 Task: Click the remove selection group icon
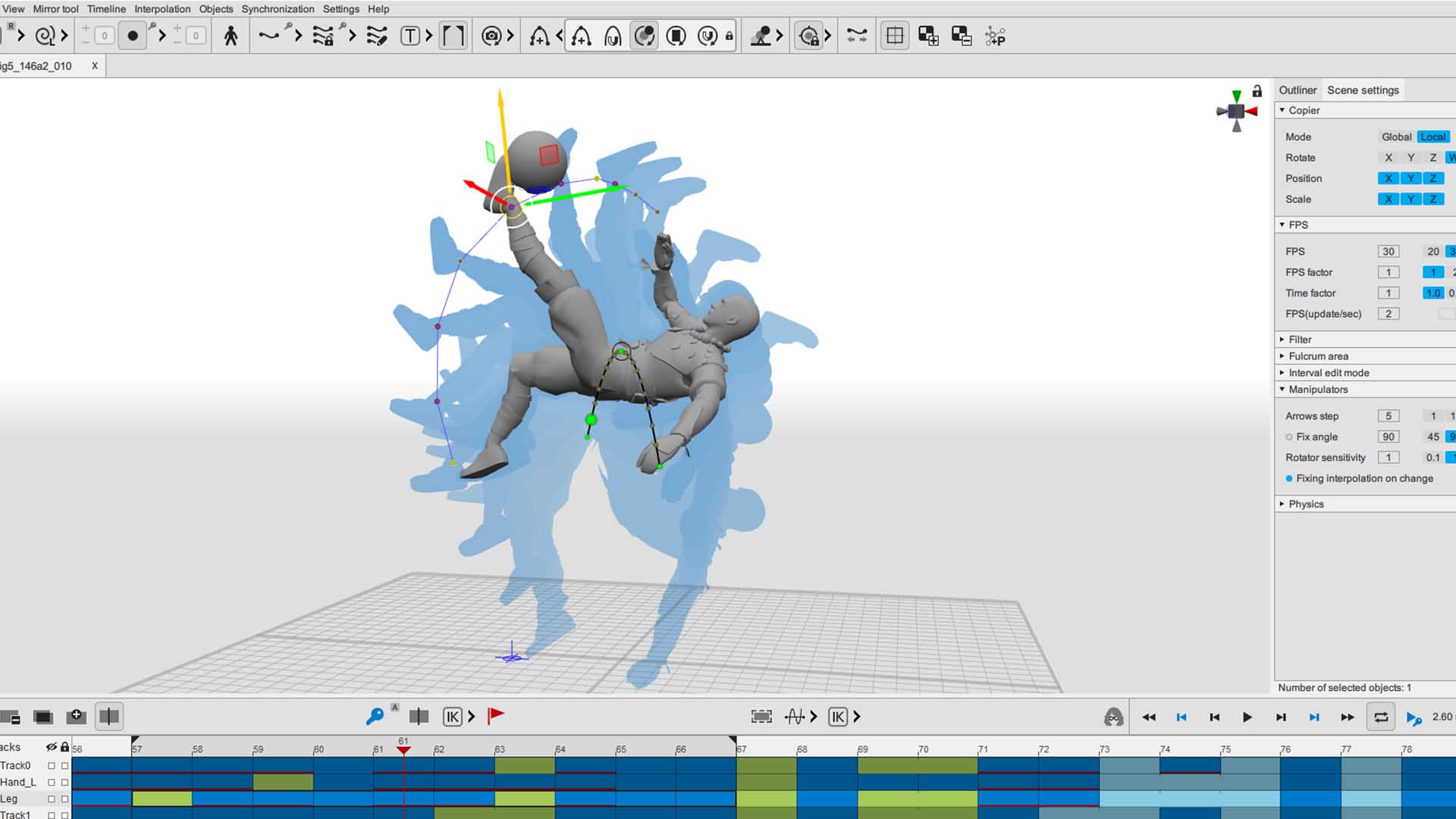point(960,35)
